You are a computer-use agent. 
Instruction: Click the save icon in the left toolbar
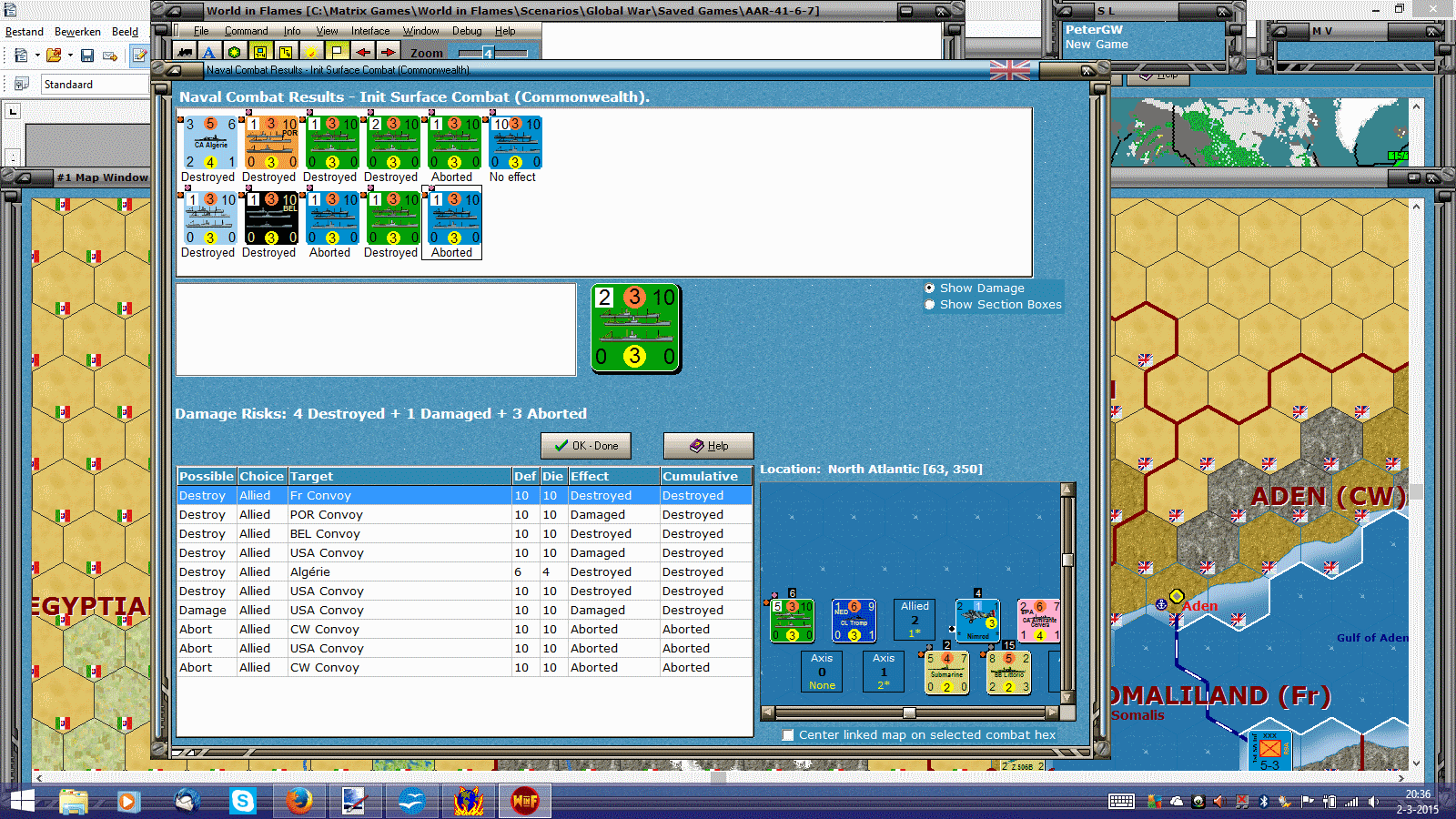pyautogui.click(x=87, y=56)
